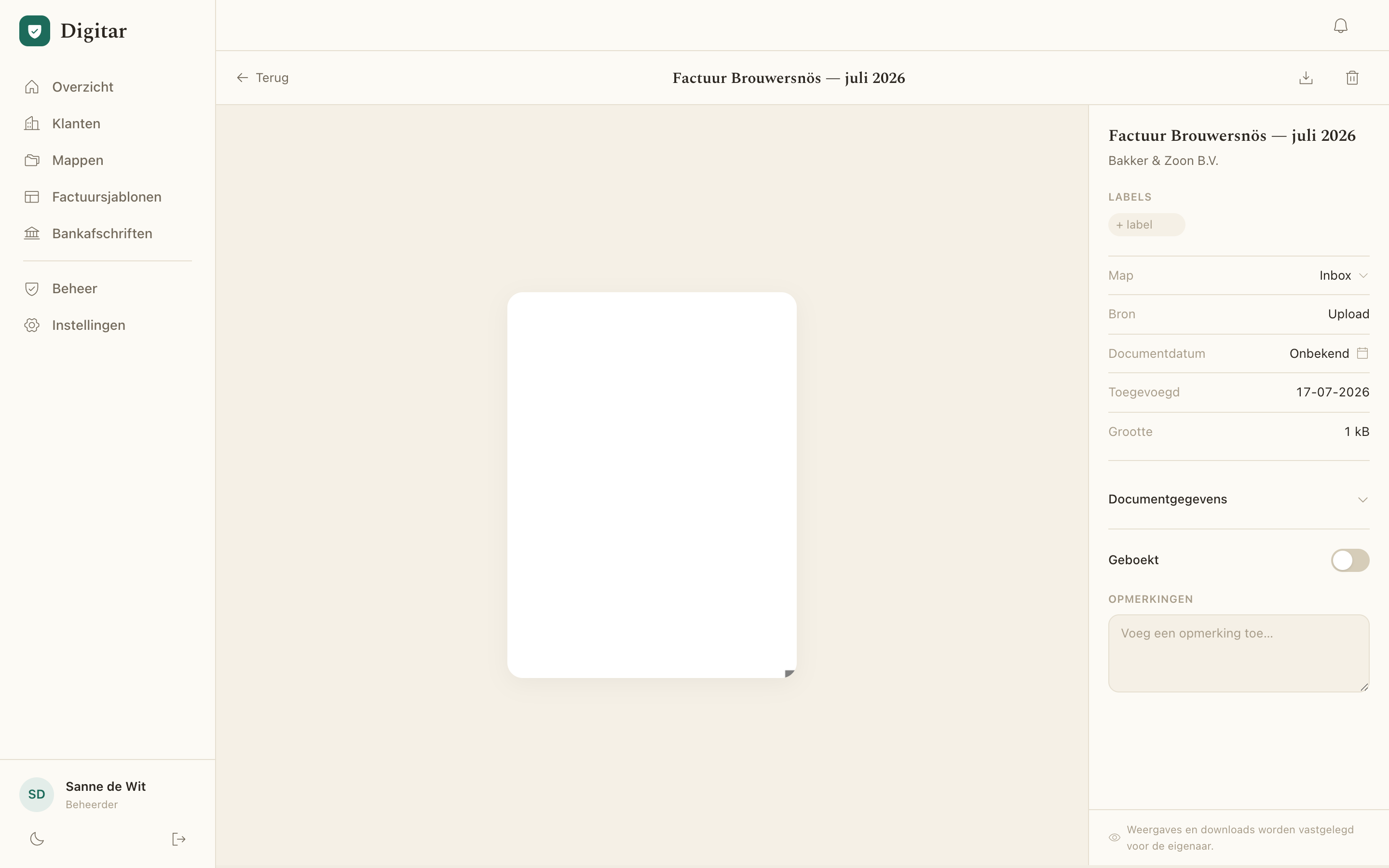Click the SD user avatar

37,795
